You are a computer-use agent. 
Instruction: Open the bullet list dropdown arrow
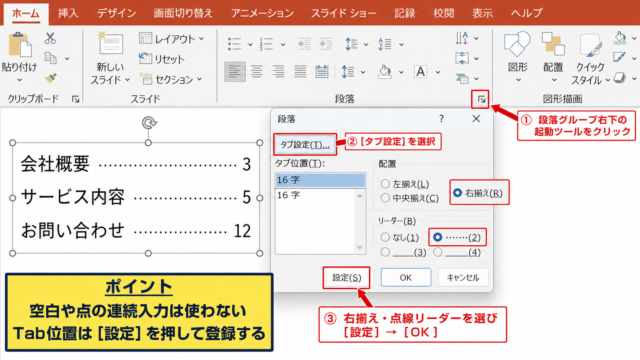[250, 44]
